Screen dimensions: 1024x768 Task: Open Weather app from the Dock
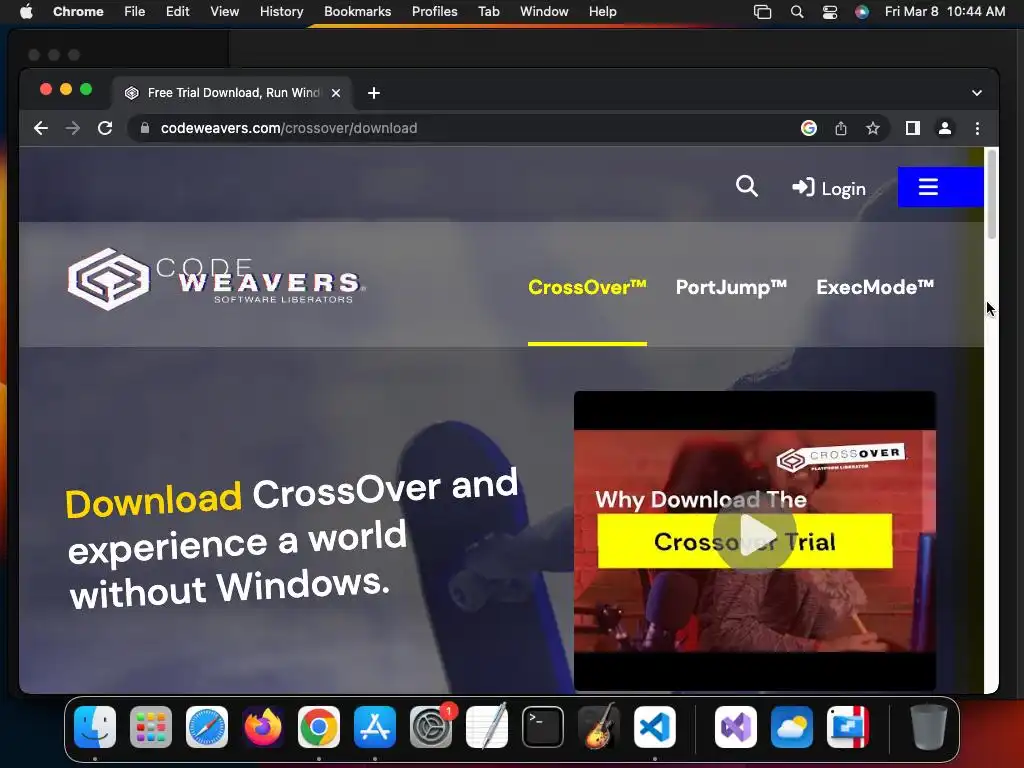click(792, 727)
